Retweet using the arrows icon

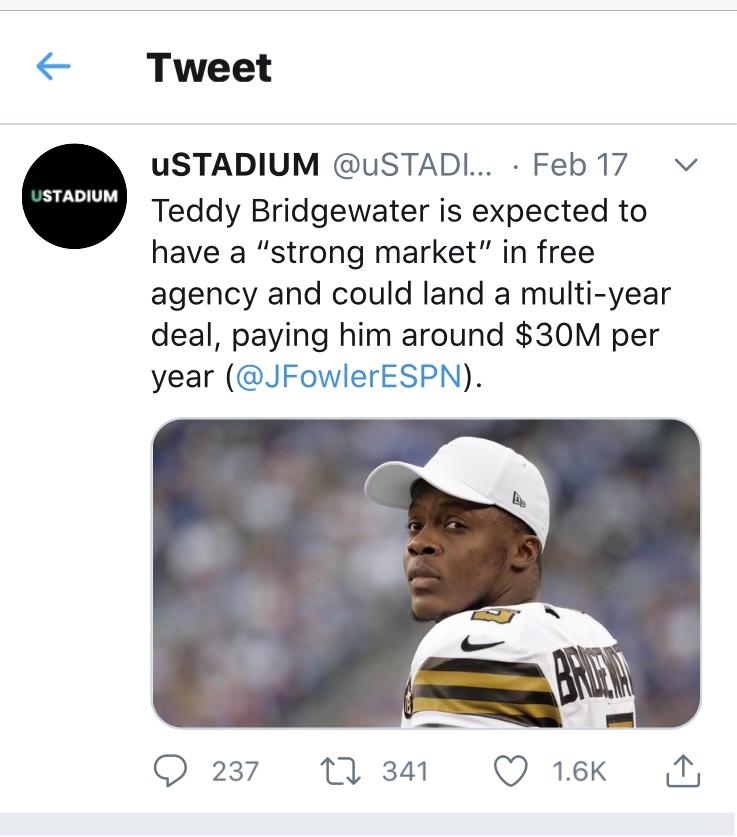tap(340, 771)
